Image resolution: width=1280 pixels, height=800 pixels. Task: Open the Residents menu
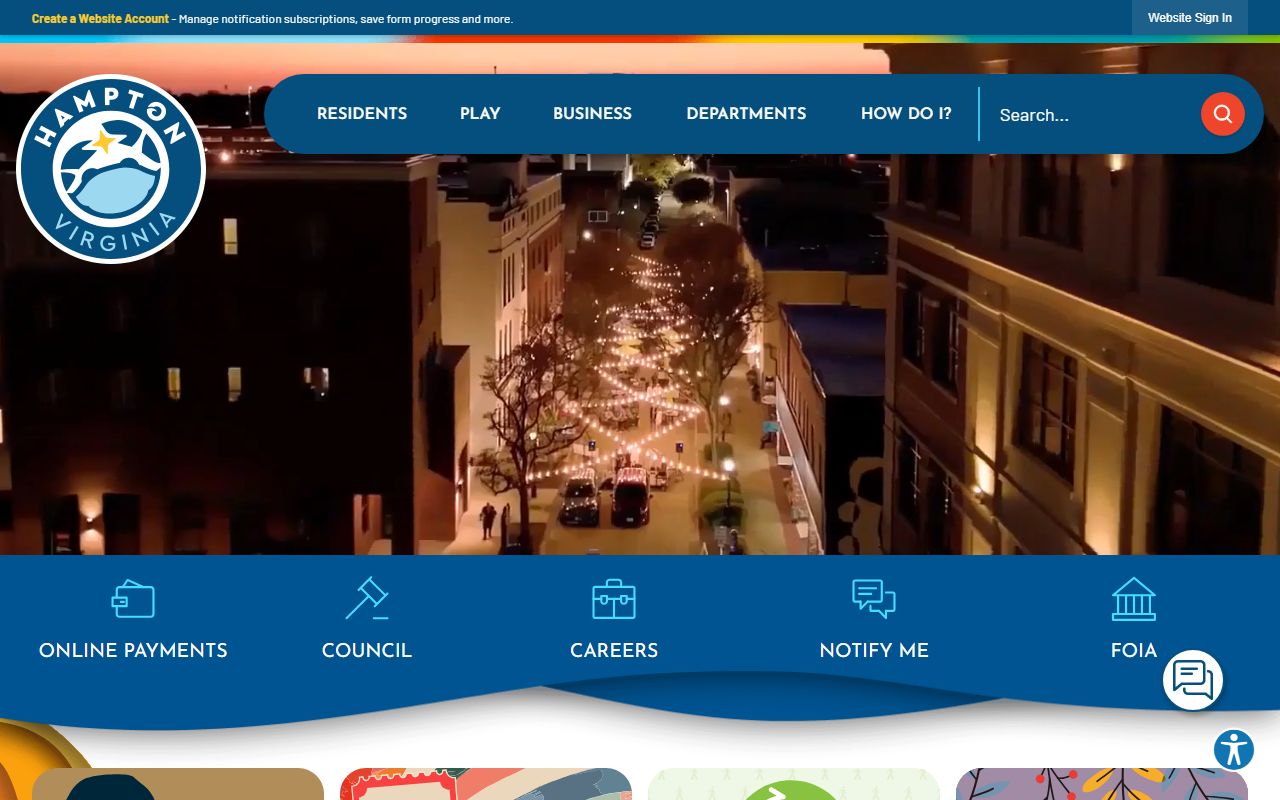pyautogui.click(x=362, y=114)
